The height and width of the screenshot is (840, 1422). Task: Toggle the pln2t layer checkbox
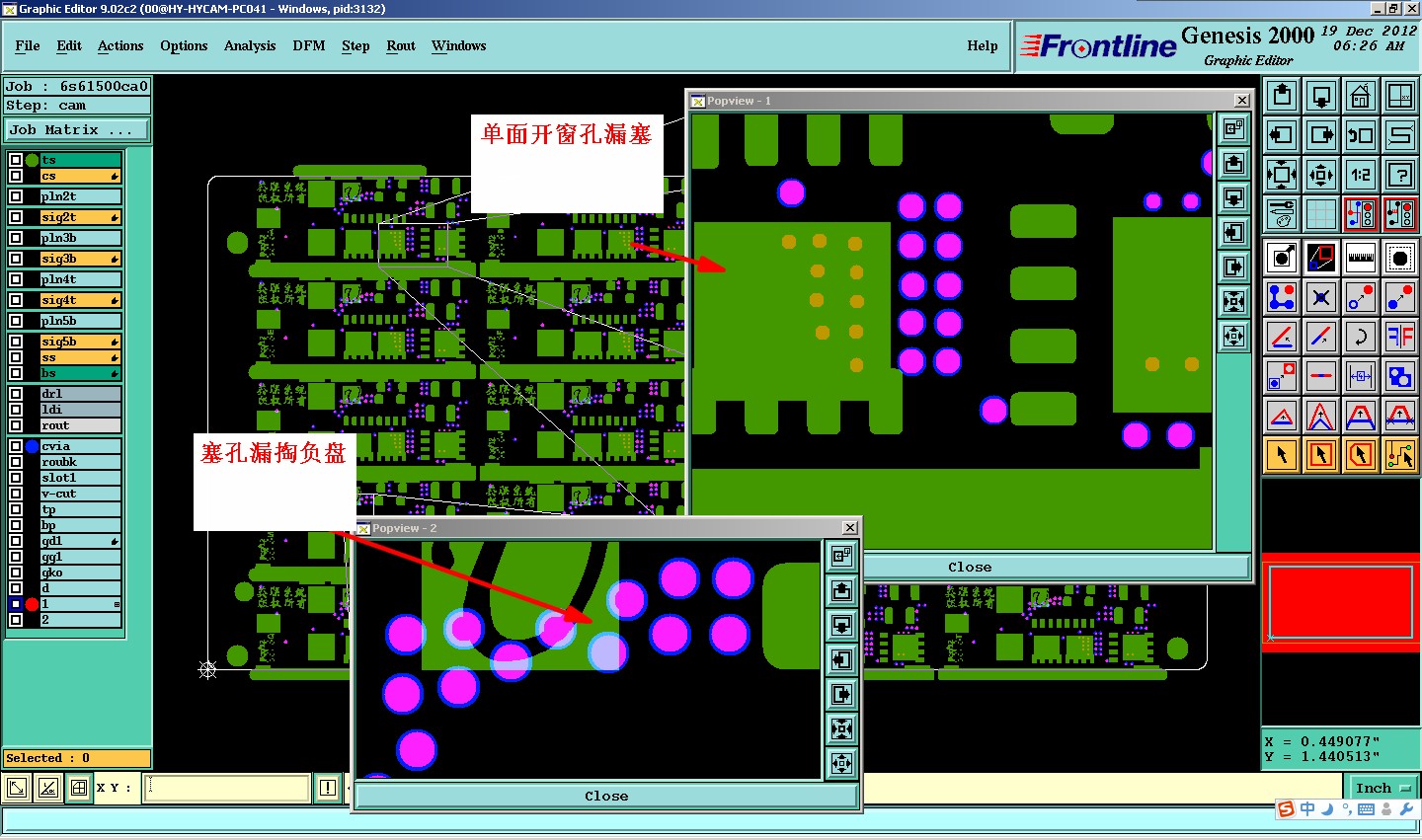[16, 196]
